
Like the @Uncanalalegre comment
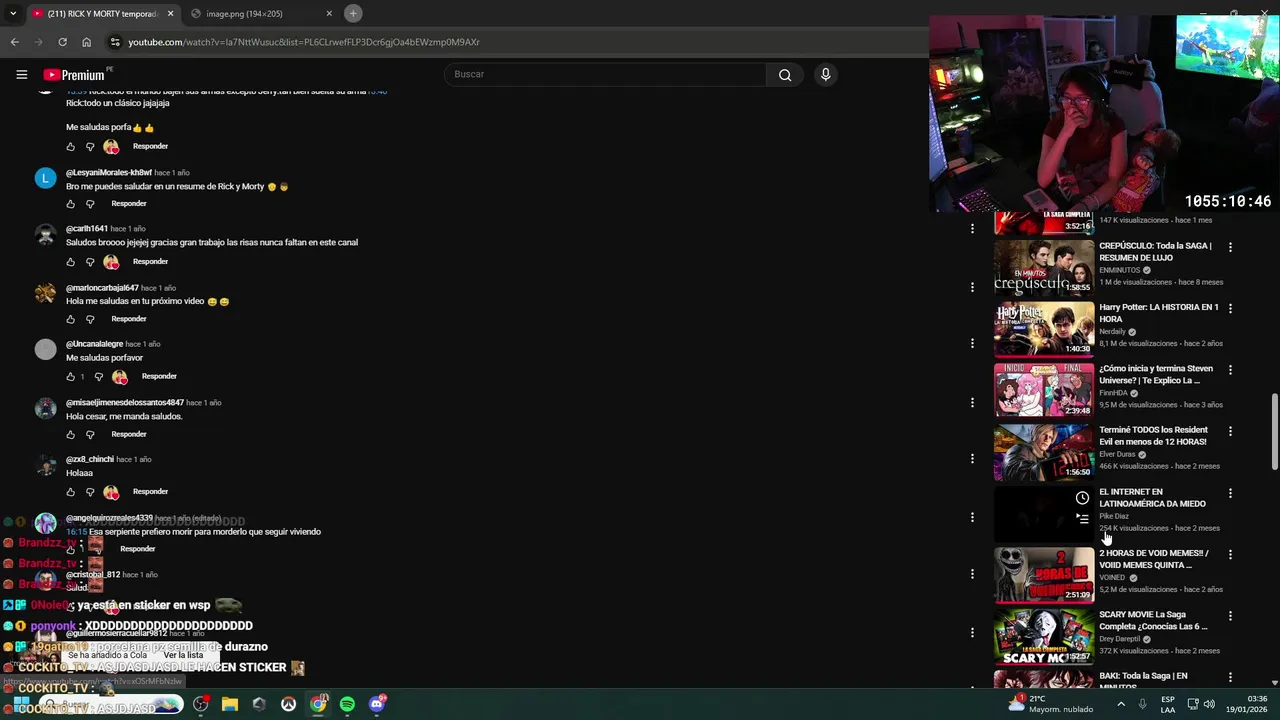pos(70,377)
